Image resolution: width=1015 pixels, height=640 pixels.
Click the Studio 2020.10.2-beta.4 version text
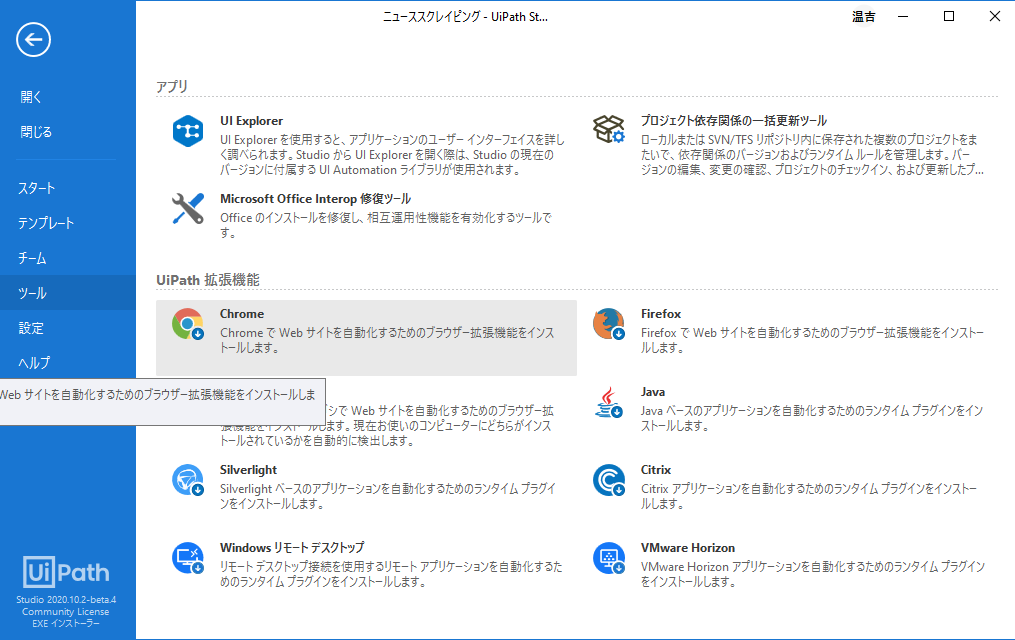(x=66, y=600)
